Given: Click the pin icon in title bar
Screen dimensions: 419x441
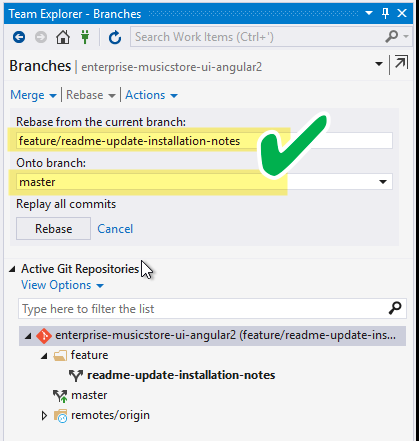Looking at the screenshot, I should tap(385, 13).
